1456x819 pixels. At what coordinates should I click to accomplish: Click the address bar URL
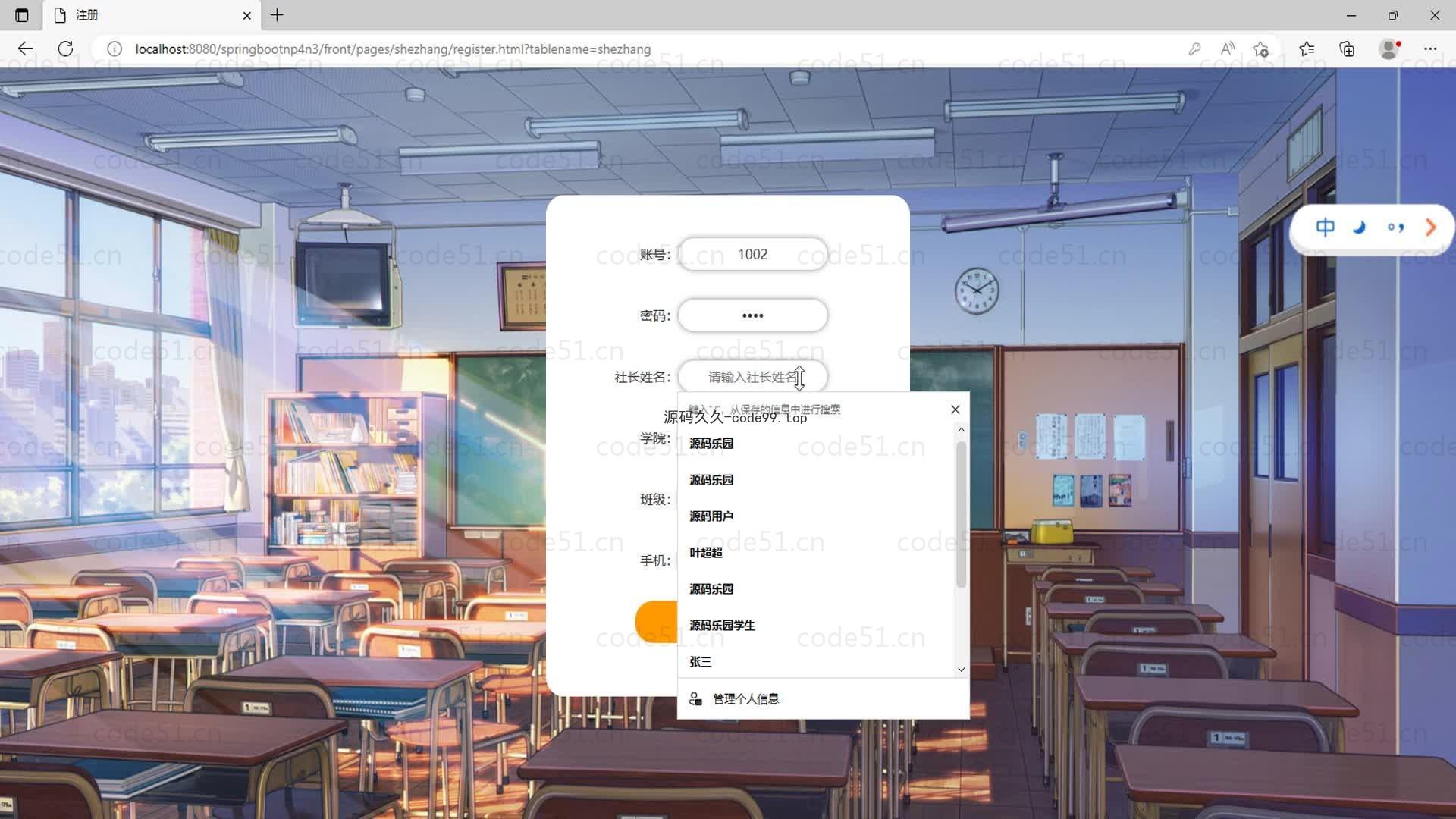pos(393,49)
